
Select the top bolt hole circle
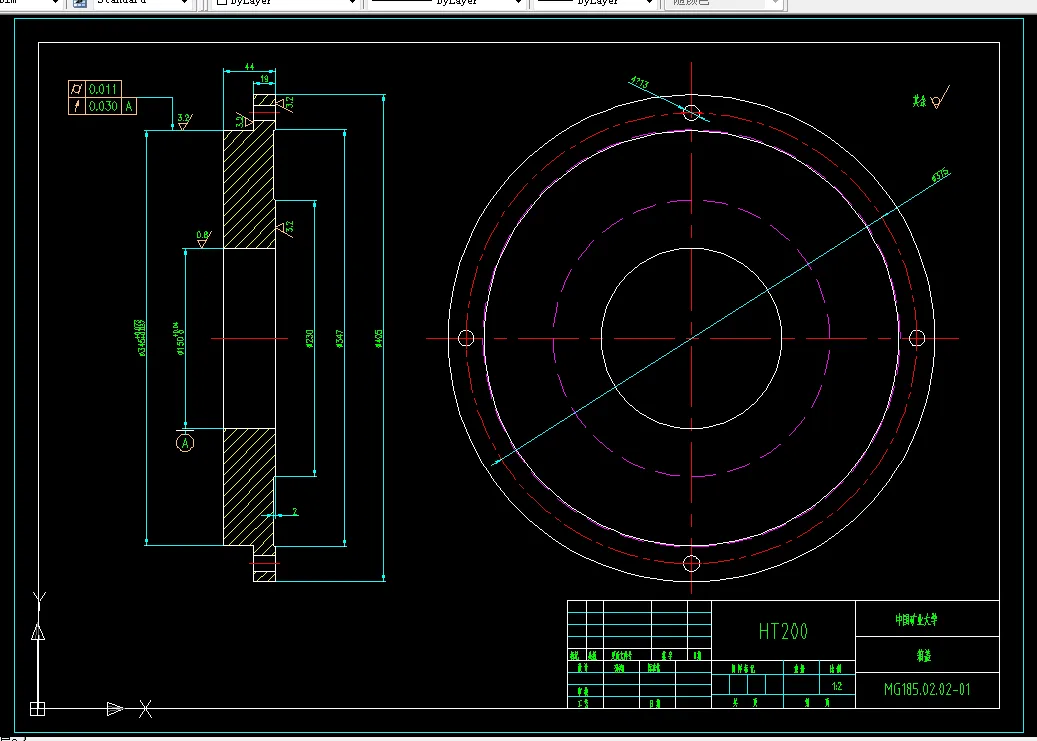692,112
